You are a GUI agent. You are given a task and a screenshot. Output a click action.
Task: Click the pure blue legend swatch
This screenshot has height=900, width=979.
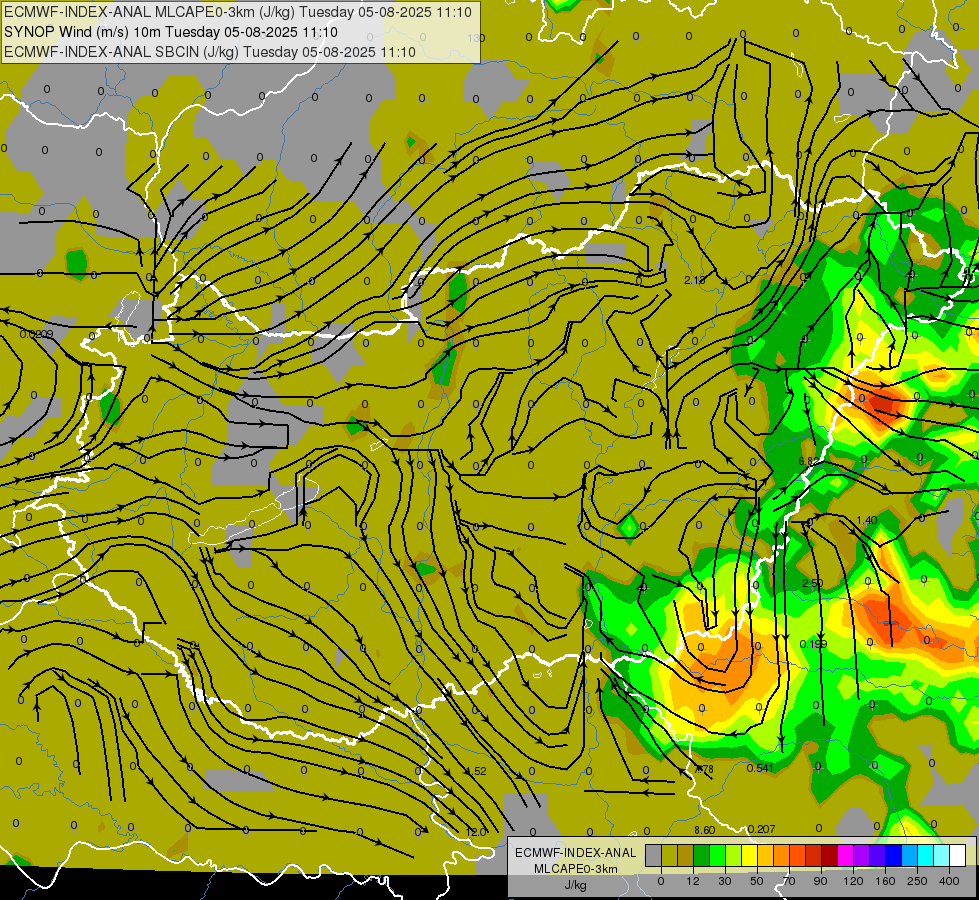pyautogui.click(x=893, y=856)
